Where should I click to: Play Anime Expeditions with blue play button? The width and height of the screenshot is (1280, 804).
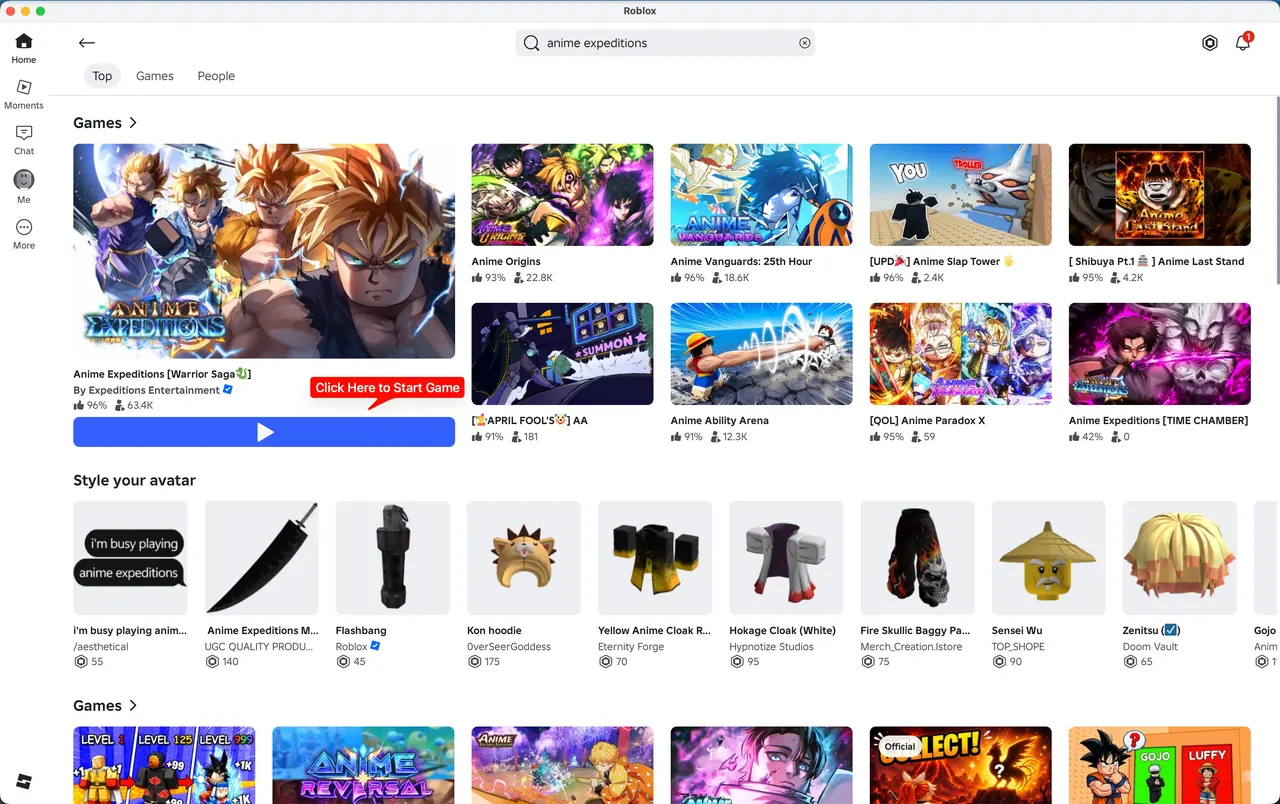tap(264, 432)
